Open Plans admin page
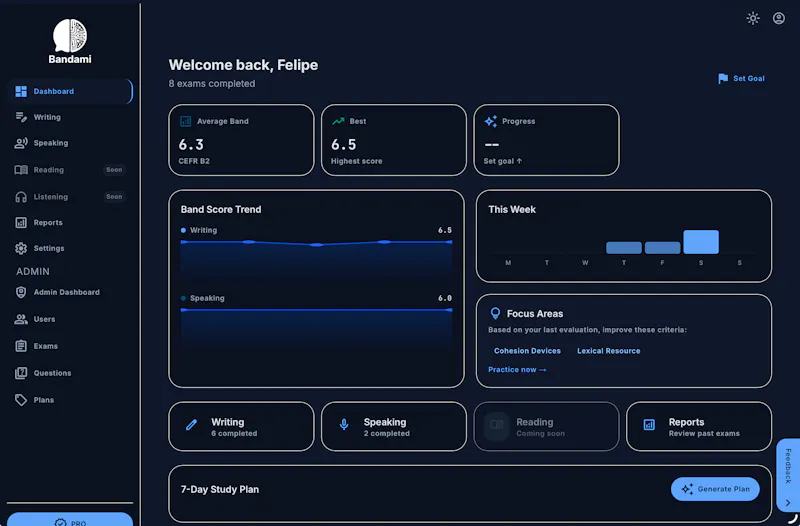 coord(70,400)
